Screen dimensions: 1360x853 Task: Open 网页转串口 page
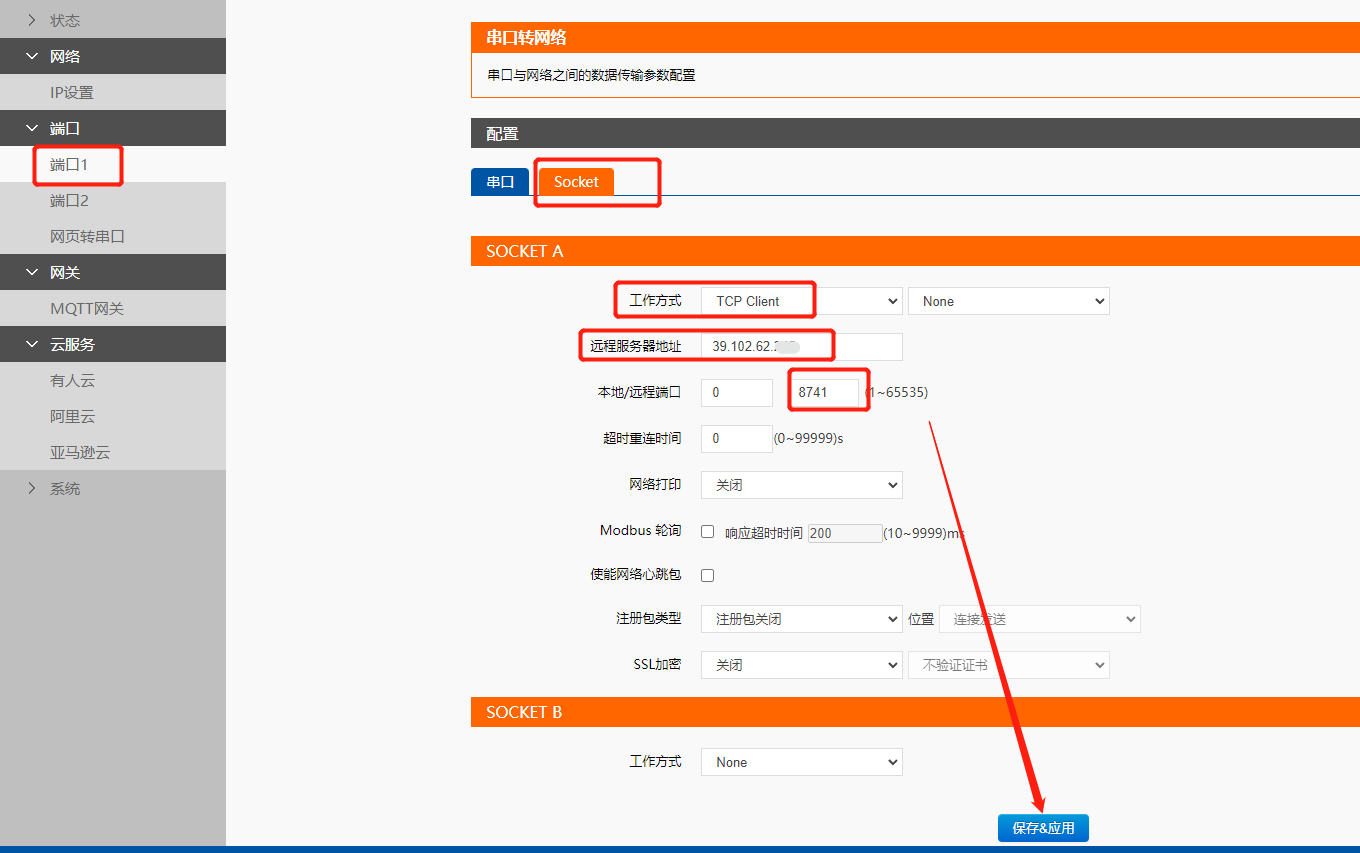[87, 237]
